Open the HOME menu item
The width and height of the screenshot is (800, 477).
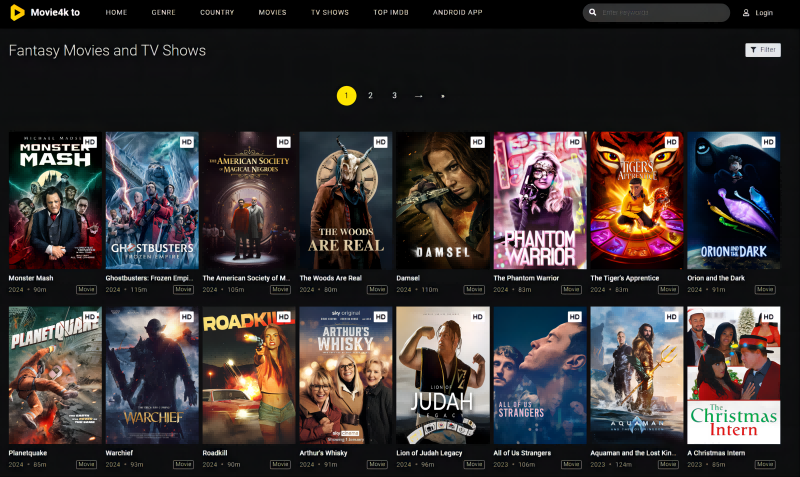pyautogui.click(x=116, y=12)
